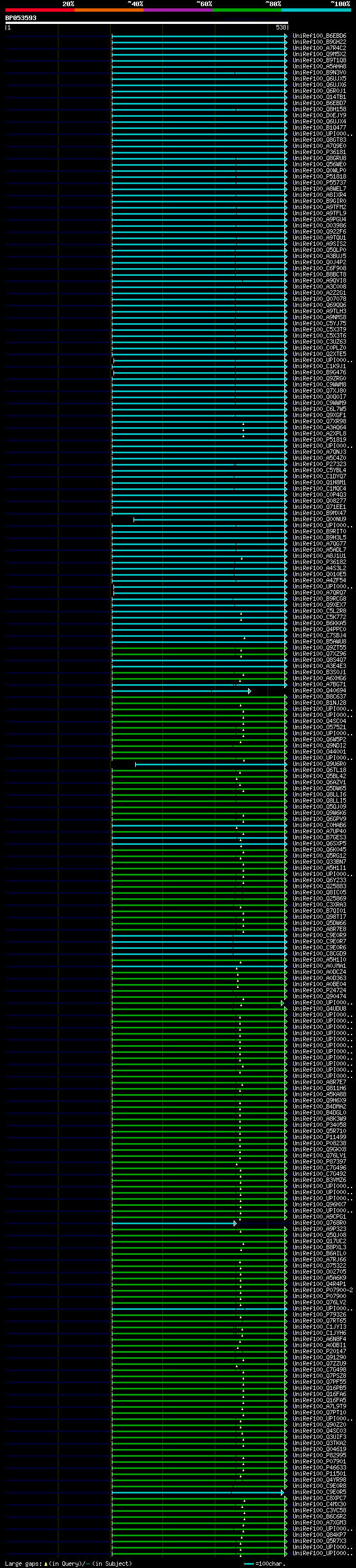Click the UniRef100_Q9NDI2 label
356x1568 pixels.
tap(319, 746)
